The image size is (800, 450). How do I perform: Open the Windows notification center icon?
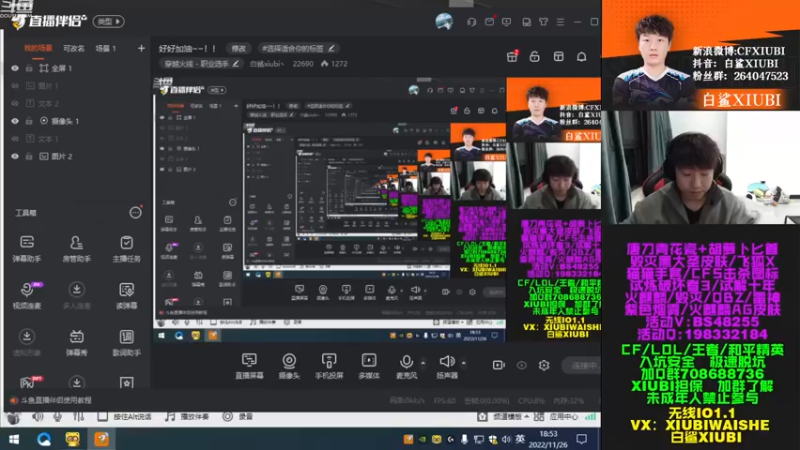tap(581, 439)
